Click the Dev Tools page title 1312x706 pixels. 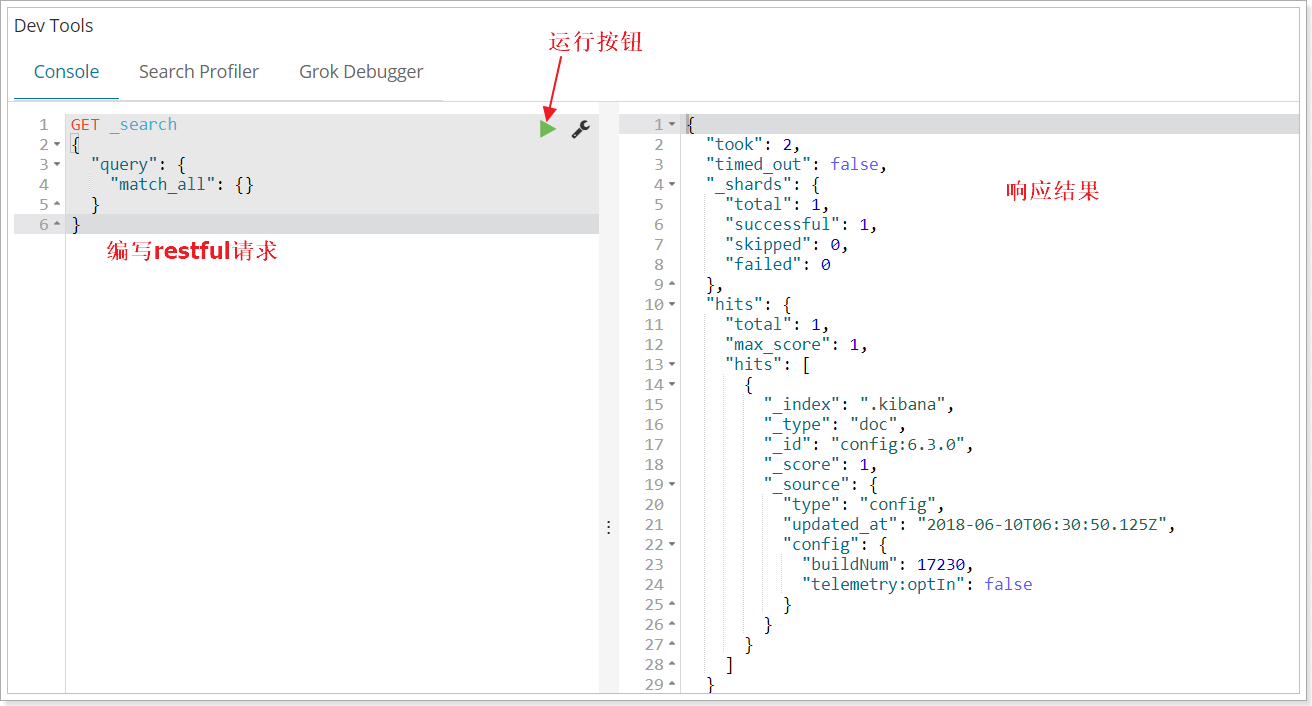click(x=54, y=26)
